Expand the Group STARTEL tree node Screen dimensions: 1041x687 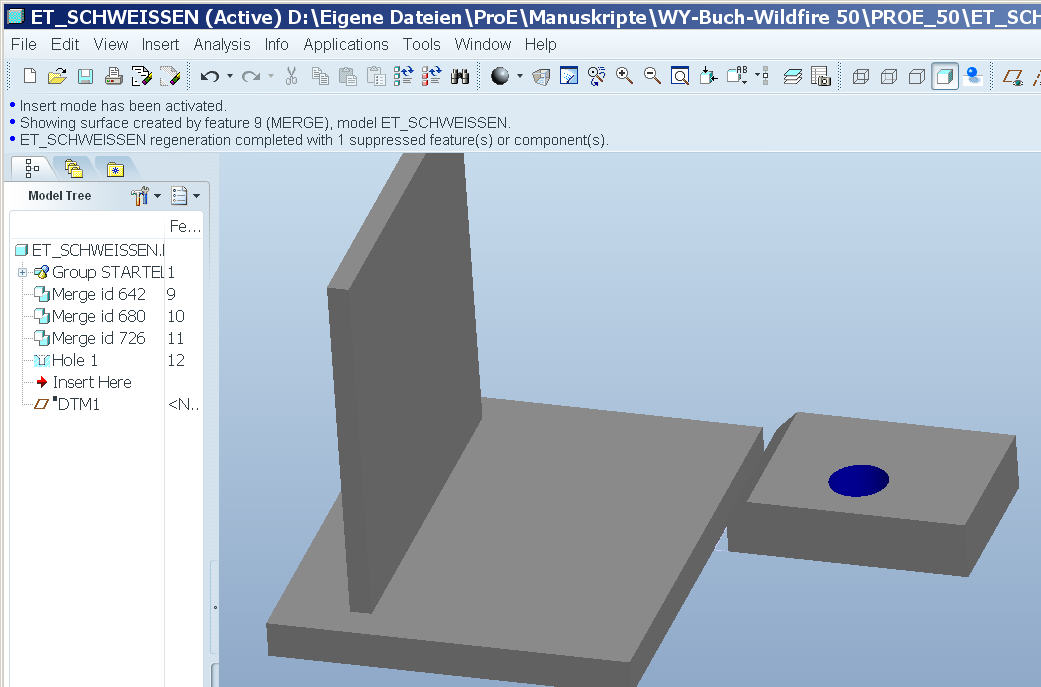(x=23, y=272)
